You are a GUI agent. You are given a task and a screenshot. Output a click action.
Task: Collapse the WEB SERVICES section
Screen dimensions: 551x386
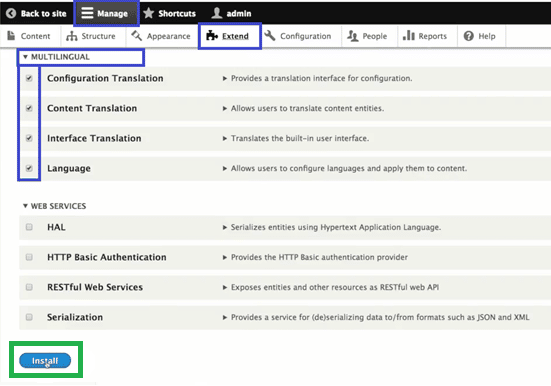[x=54, y=206]
